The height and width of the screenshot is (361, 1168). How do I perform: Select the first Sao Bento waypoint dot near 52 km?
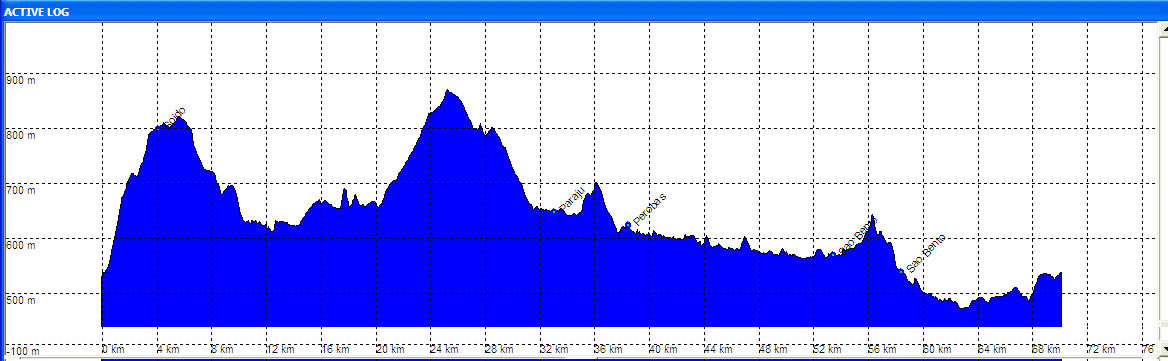pos(833,255)
